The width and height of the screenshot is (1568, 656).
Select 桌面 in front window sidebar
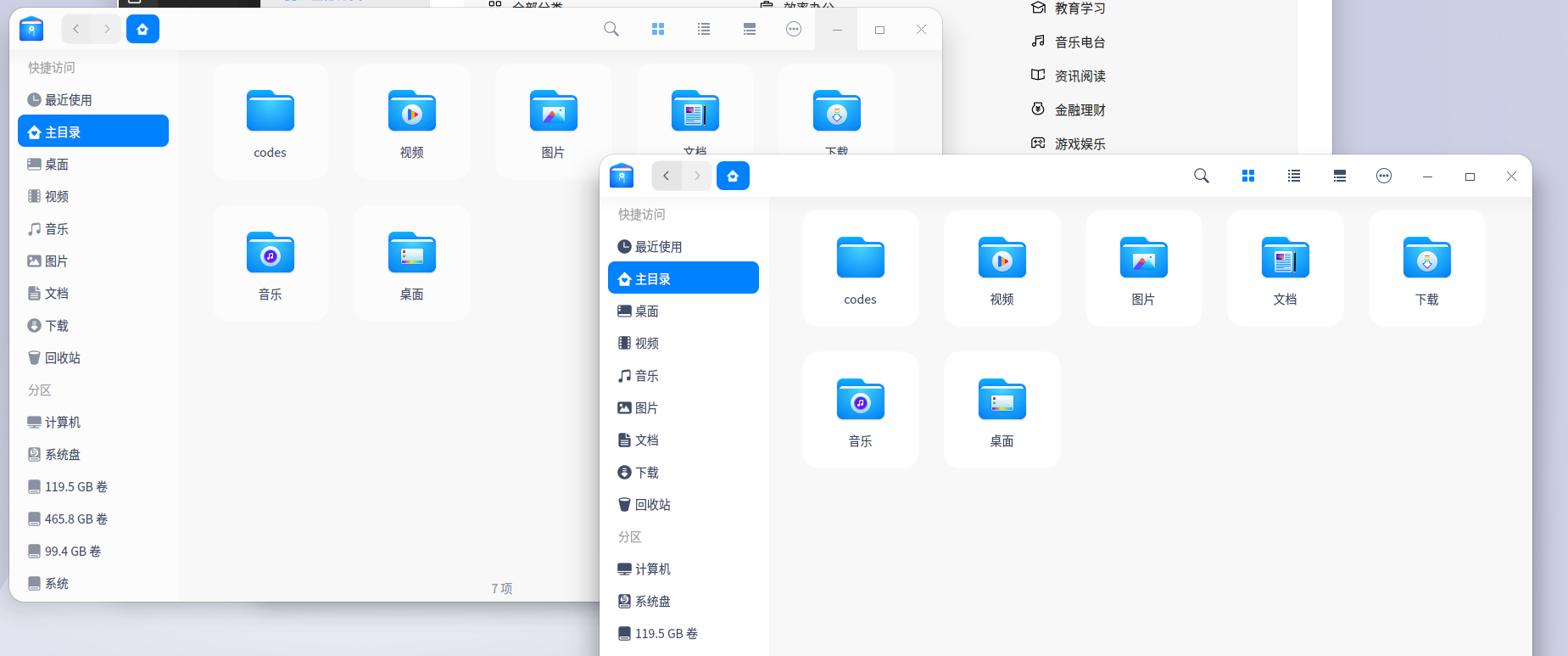(684, 311)
